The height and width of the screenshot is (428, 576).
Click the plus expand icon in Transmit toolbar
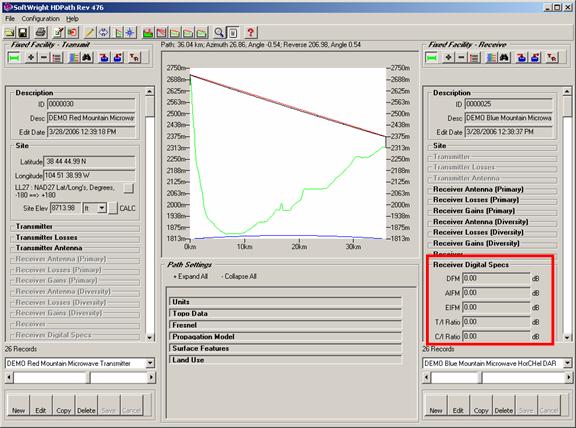click(x=31, y=58)
